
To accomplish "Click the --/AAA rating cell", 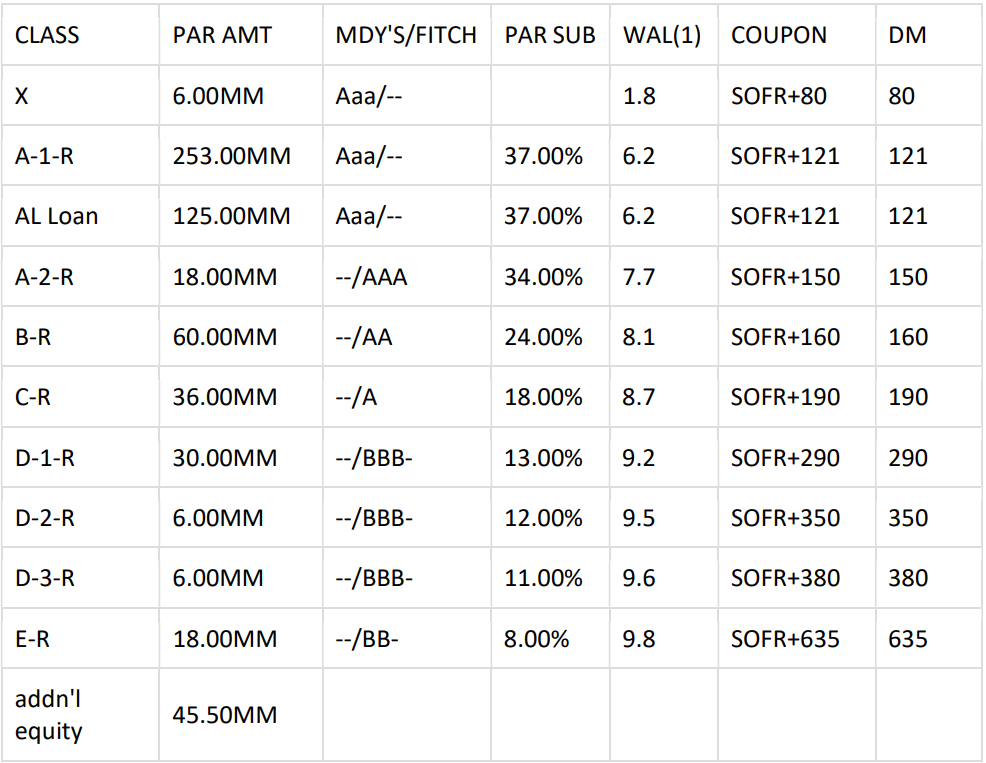I will [x=371, y=277].
